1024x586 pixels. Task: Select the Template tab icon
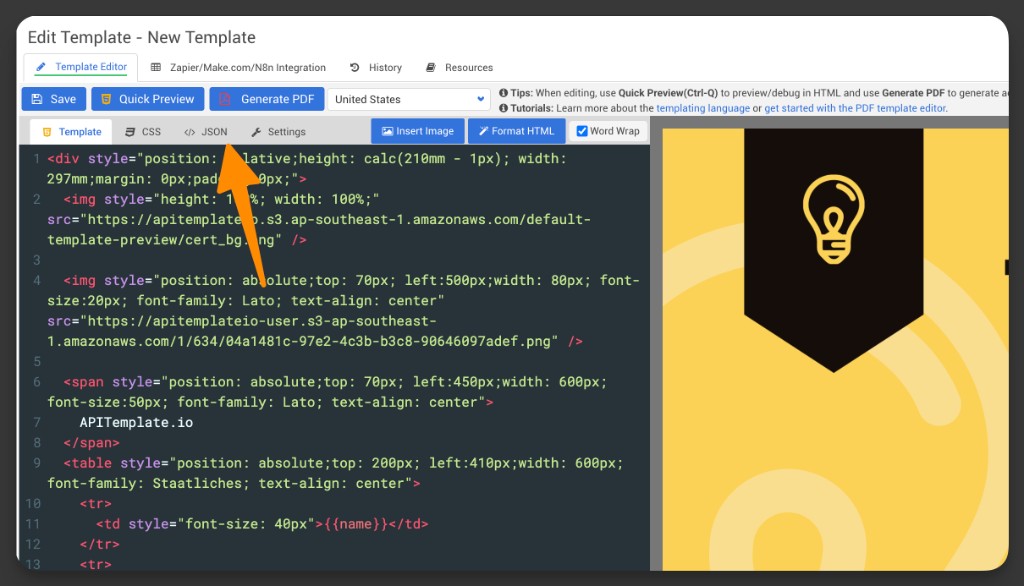[x=46, y=131]
